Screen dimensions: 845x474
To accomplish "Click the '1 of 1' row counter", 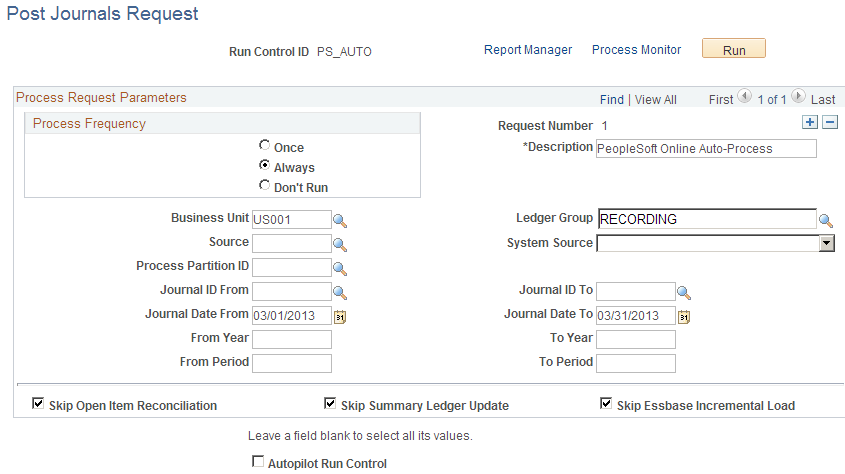I will click(x=771, y=100).
